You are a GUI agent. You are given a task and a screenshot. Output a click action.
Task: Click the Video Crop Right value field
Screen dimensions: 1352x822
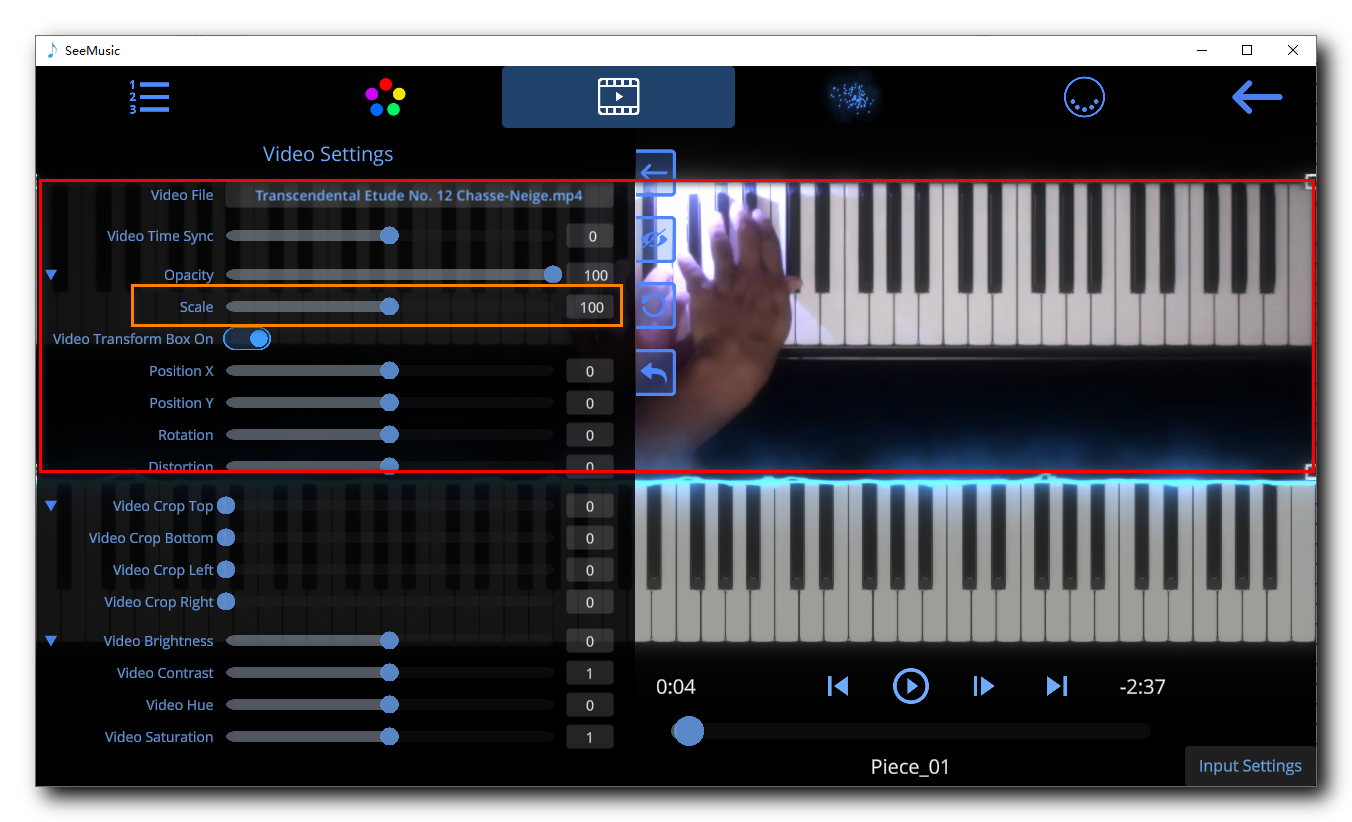(590, 602)
